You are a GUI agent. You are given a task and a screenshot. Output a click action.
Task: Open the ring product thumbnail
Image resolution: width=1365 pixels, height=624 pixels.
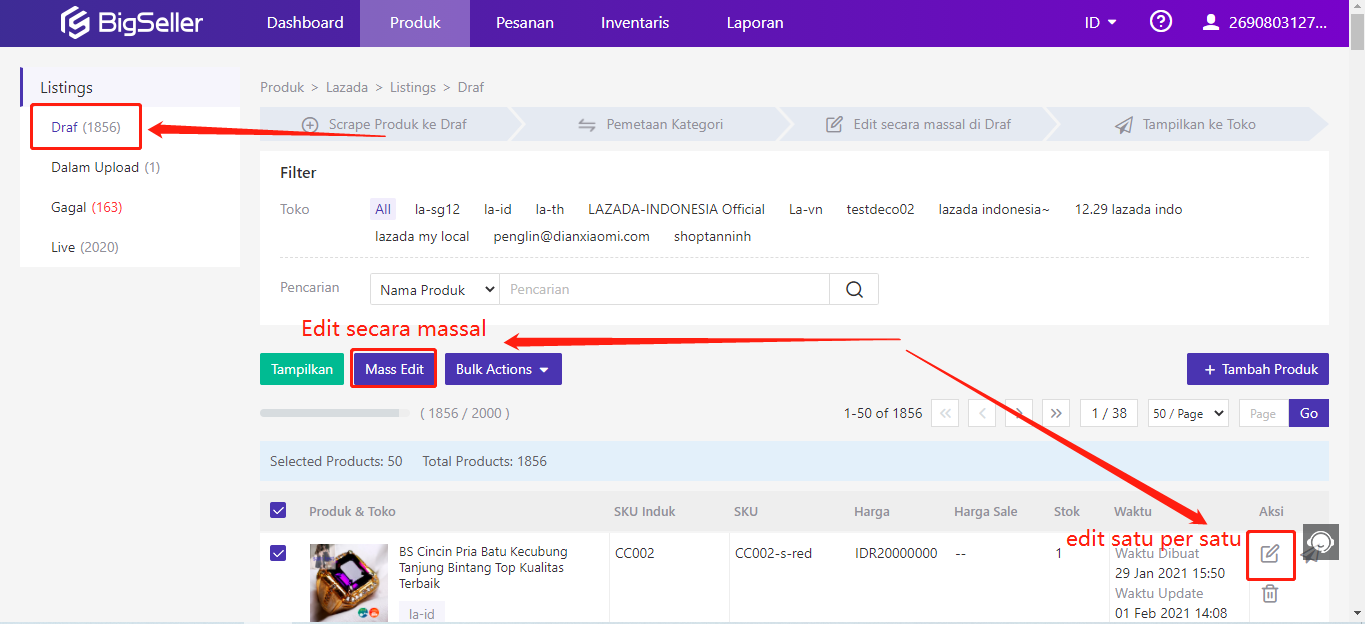[x=349, y=583]
